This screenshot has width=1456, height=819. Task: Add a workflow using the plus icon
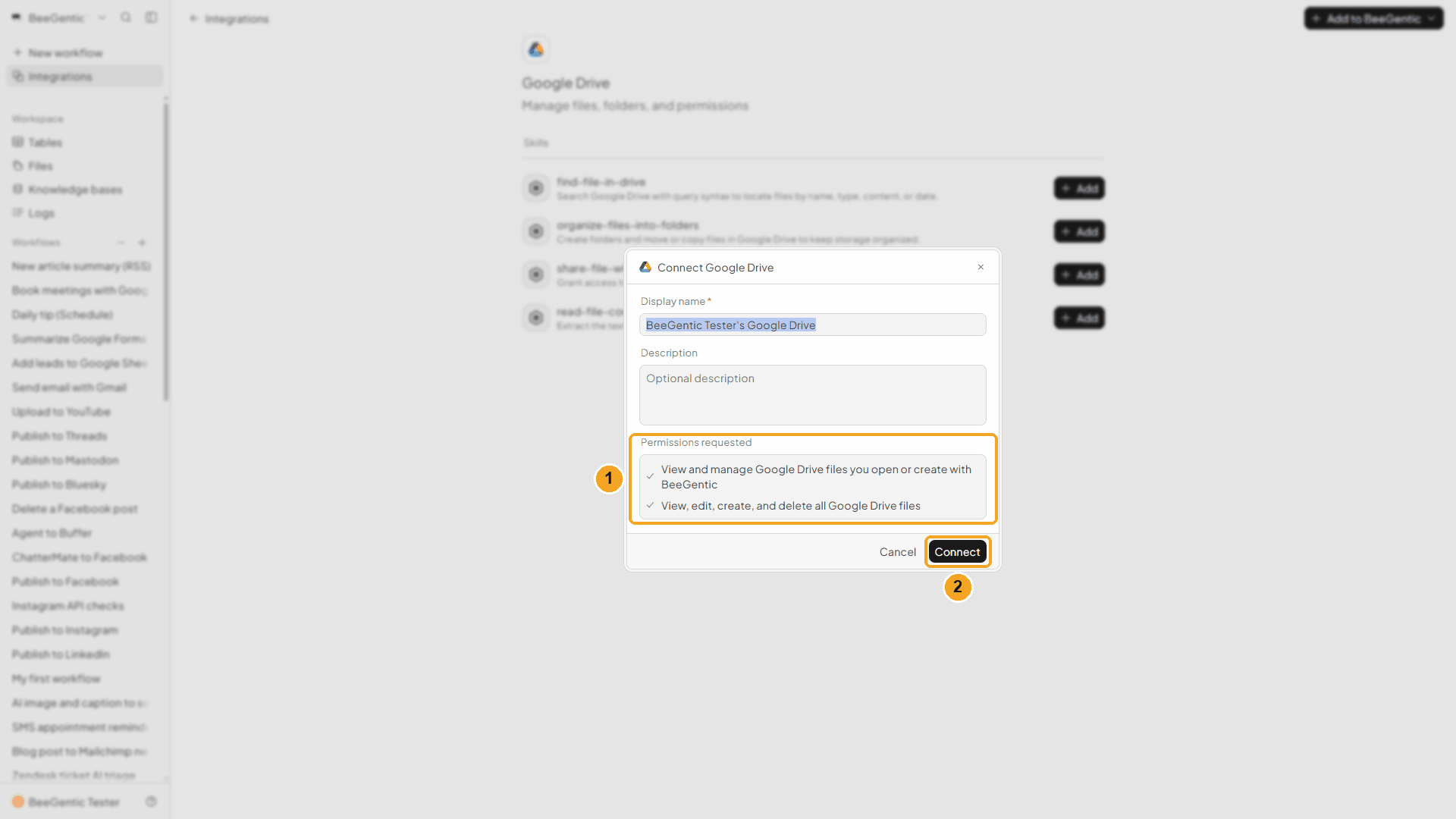pyautogui.click(x=142, y=243)
